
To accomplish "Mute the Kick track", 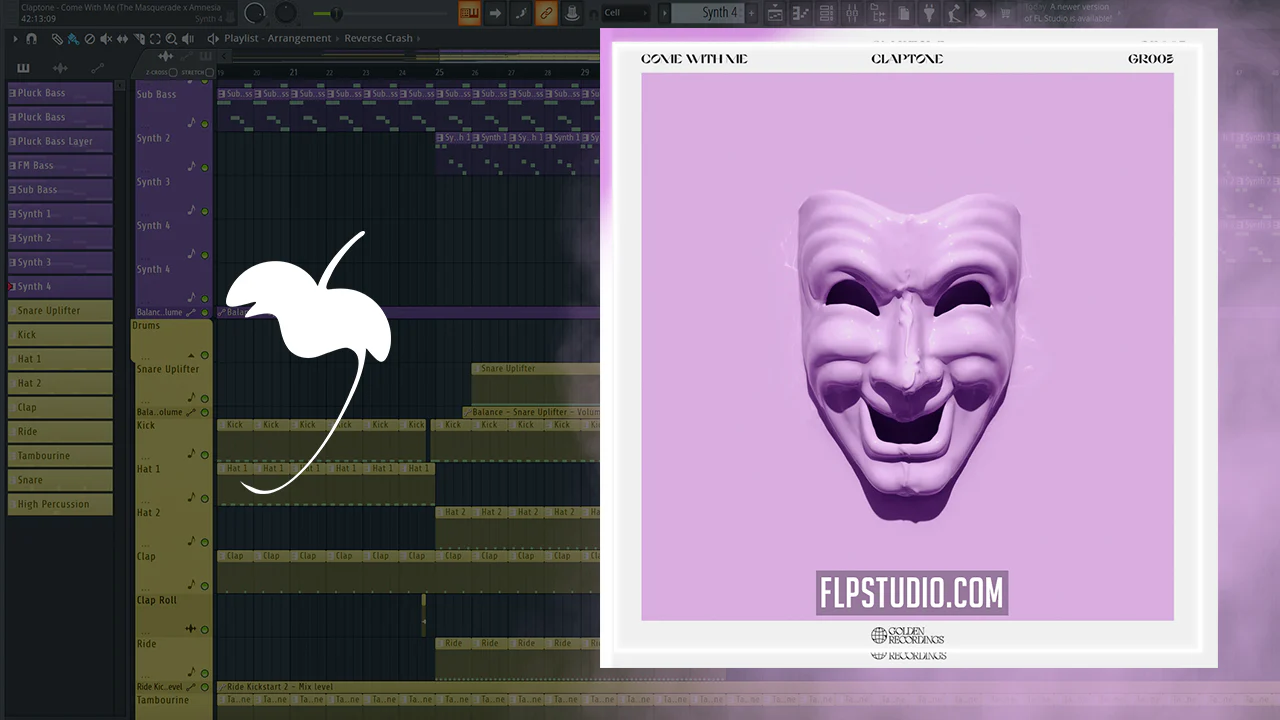I will (205, 456).
